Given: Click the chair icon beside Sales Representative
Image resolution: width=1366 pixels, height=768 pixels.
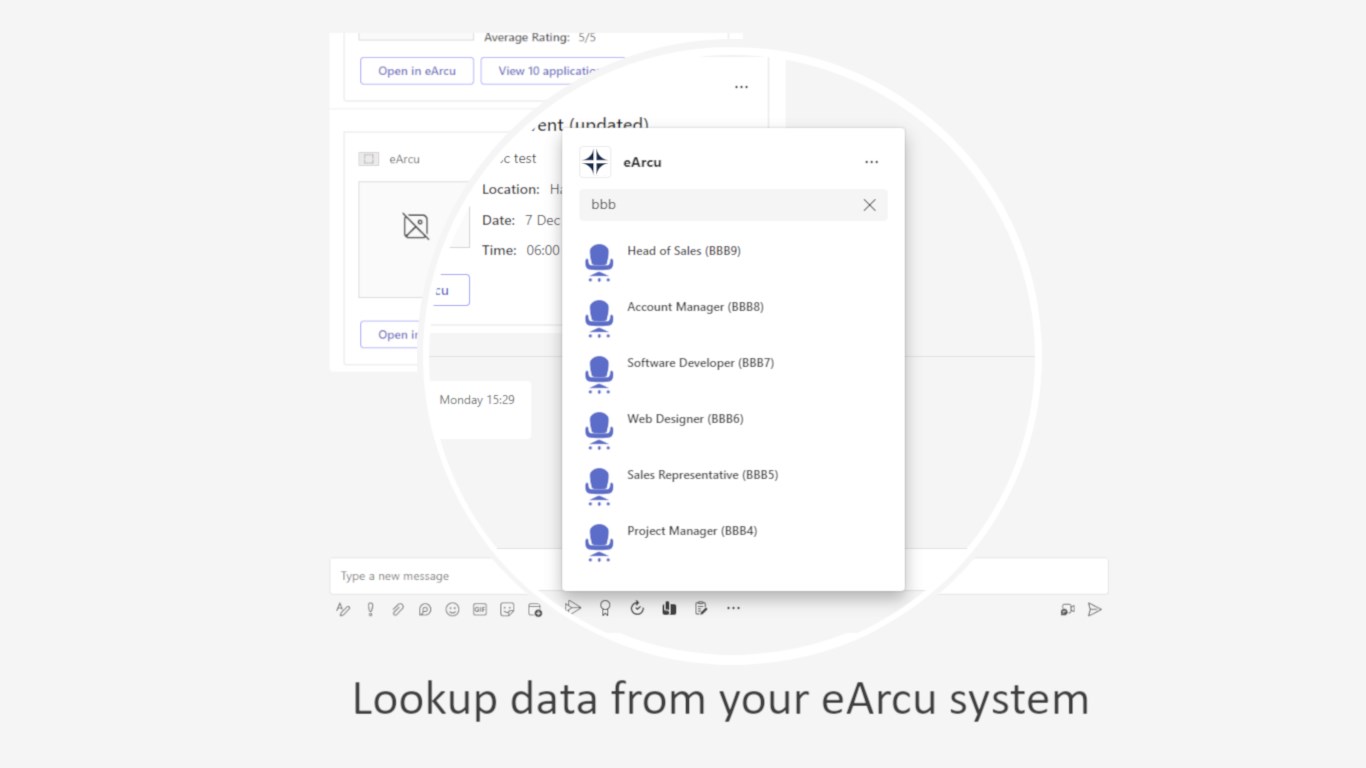Looking at the screenshot, I should tap(599, 487).
